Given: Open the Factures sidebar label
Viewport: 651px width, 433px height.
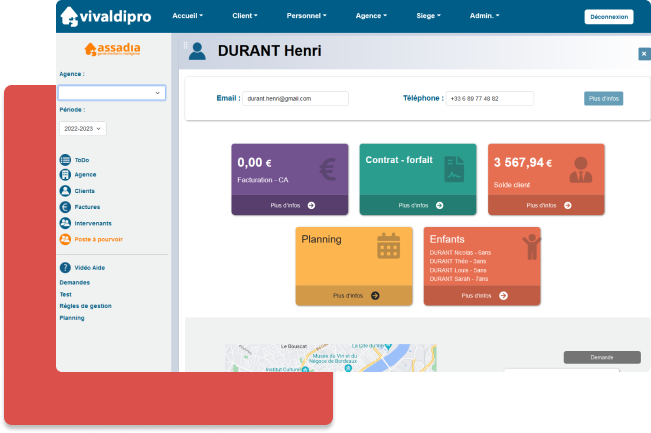Looking at the screenshot, I should (x=87, y=207).
